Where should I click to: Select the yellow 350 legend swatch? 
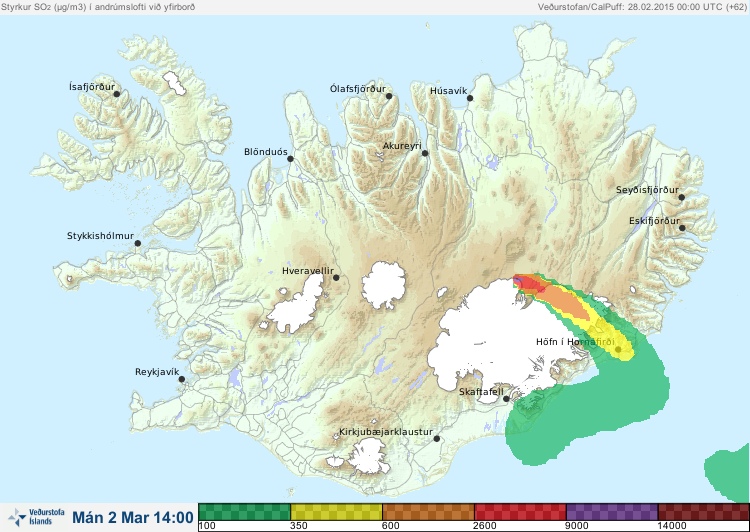tap(336, 512)
